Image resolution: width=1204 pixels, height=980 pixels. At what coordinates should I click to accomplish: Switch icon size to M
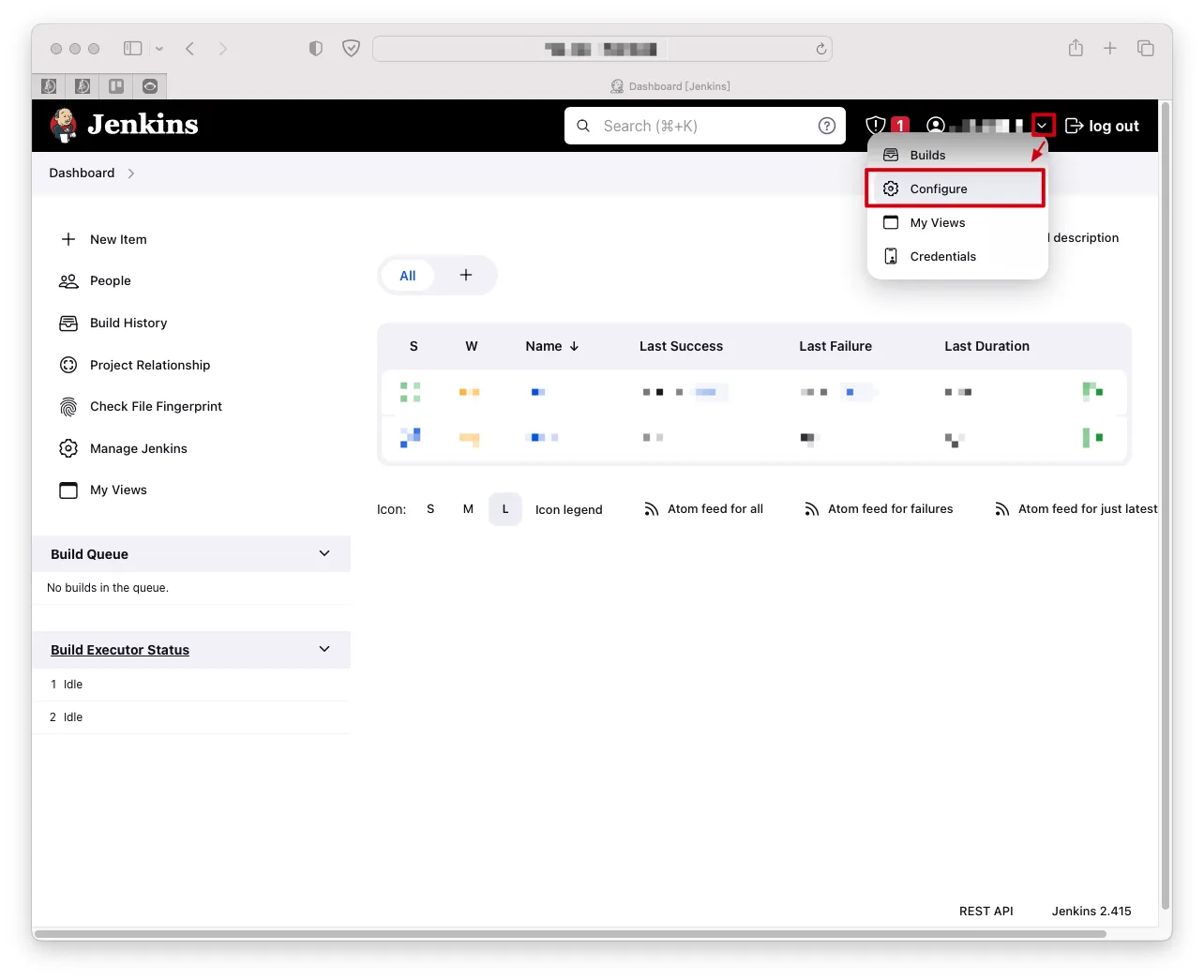coord(468,509)
